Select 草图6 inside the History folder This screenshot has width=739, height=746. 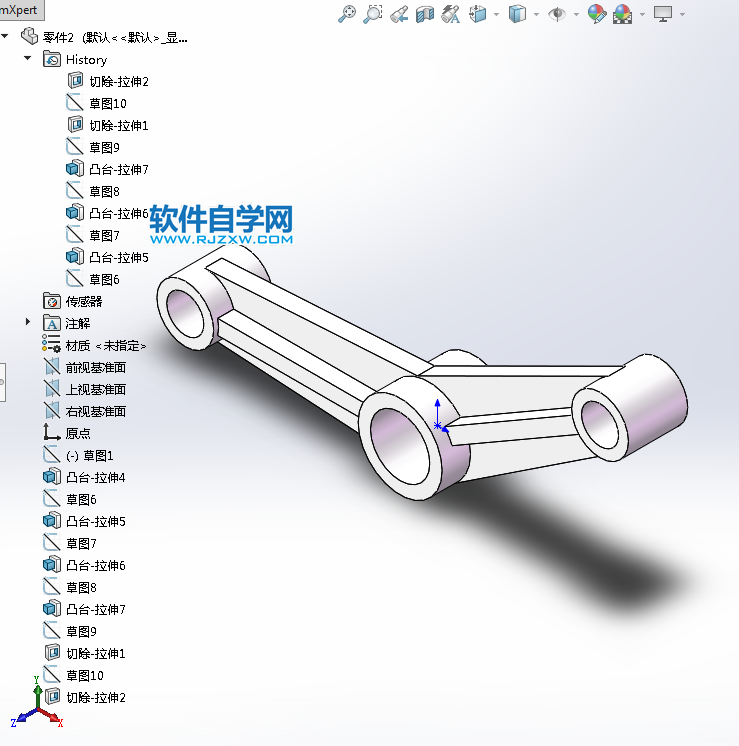(93, 279)
